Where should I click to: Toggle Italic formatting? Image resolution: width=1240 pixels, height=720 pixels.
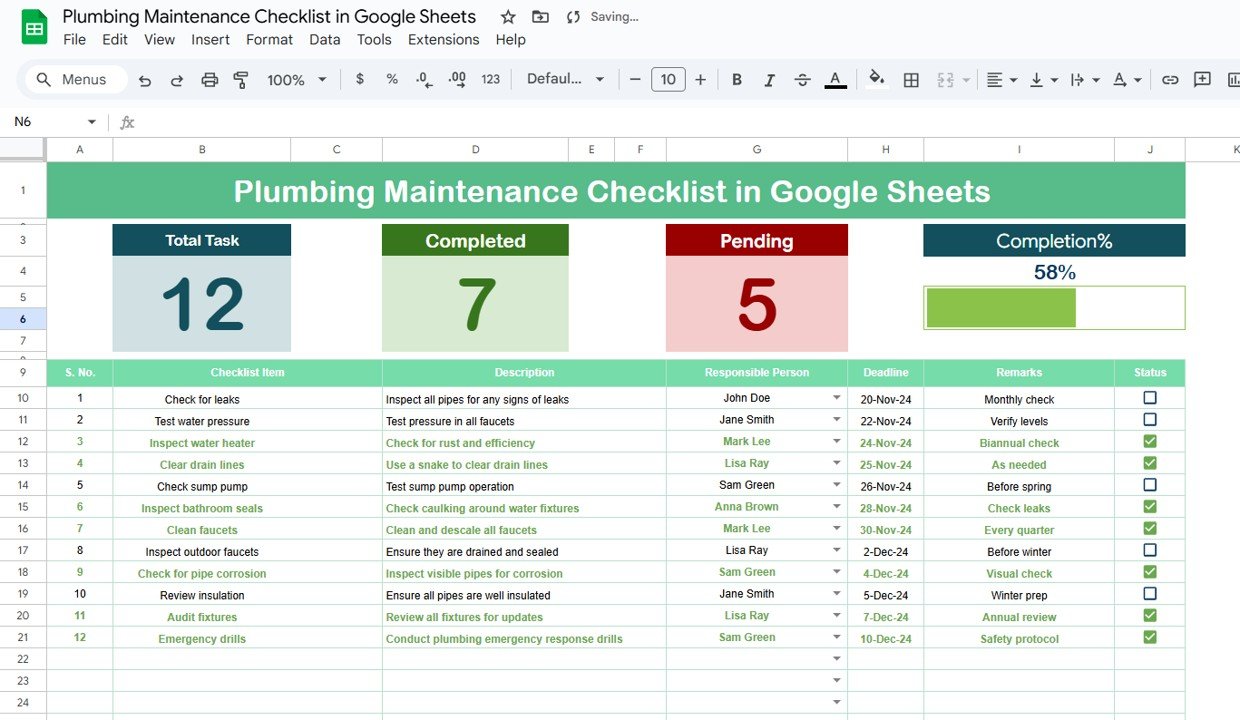[769, 80]
